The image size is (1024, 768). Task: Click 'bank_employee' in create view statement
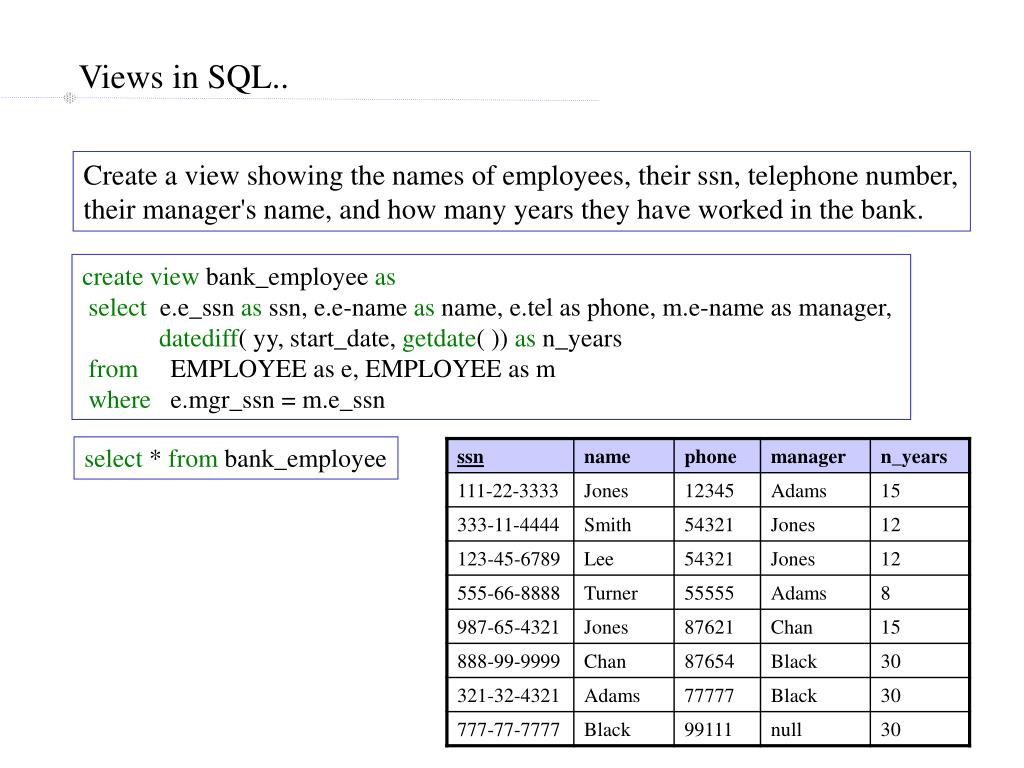point(287,278)
